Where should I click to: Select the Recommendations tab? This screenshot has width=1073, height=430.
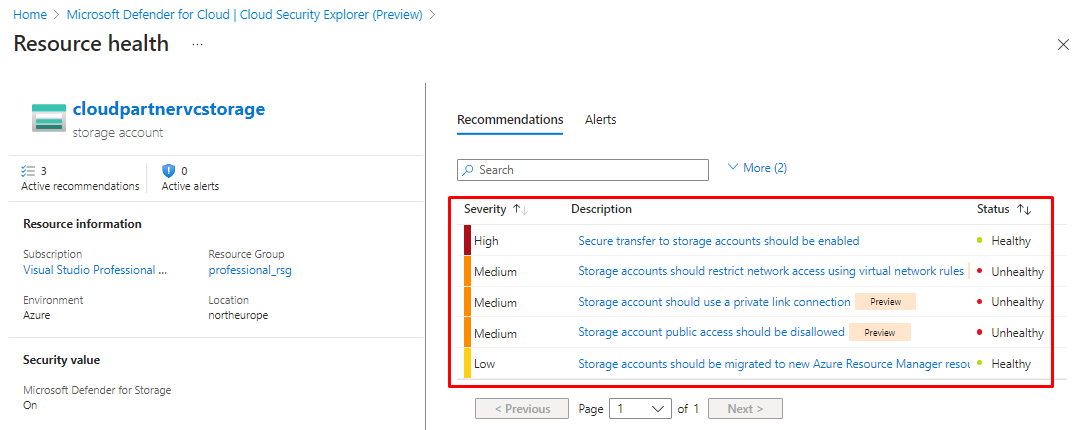[x=510, y=120]
